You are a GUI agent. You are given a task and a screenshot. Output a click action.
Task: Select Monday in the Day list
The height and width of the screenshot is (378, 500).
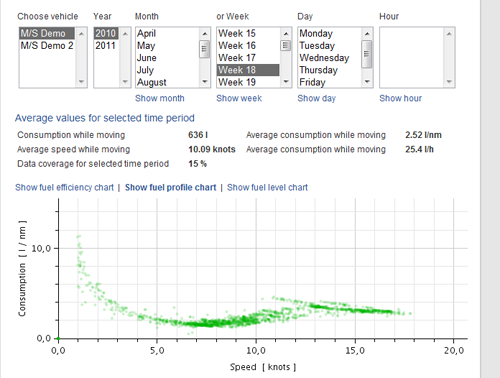point(329,33)
